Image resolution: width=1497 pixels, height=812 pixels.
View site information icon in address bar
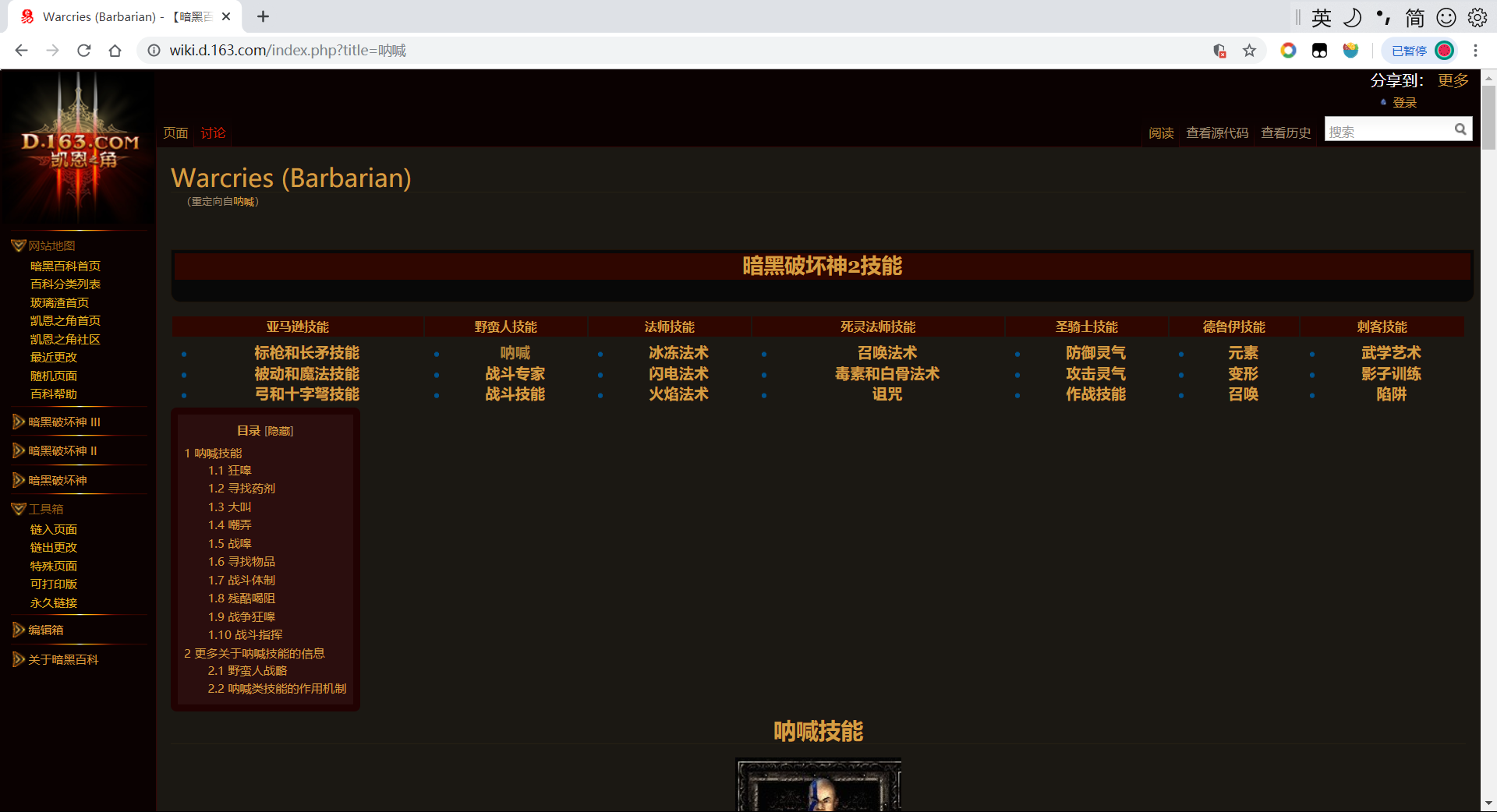pos(154,51)
